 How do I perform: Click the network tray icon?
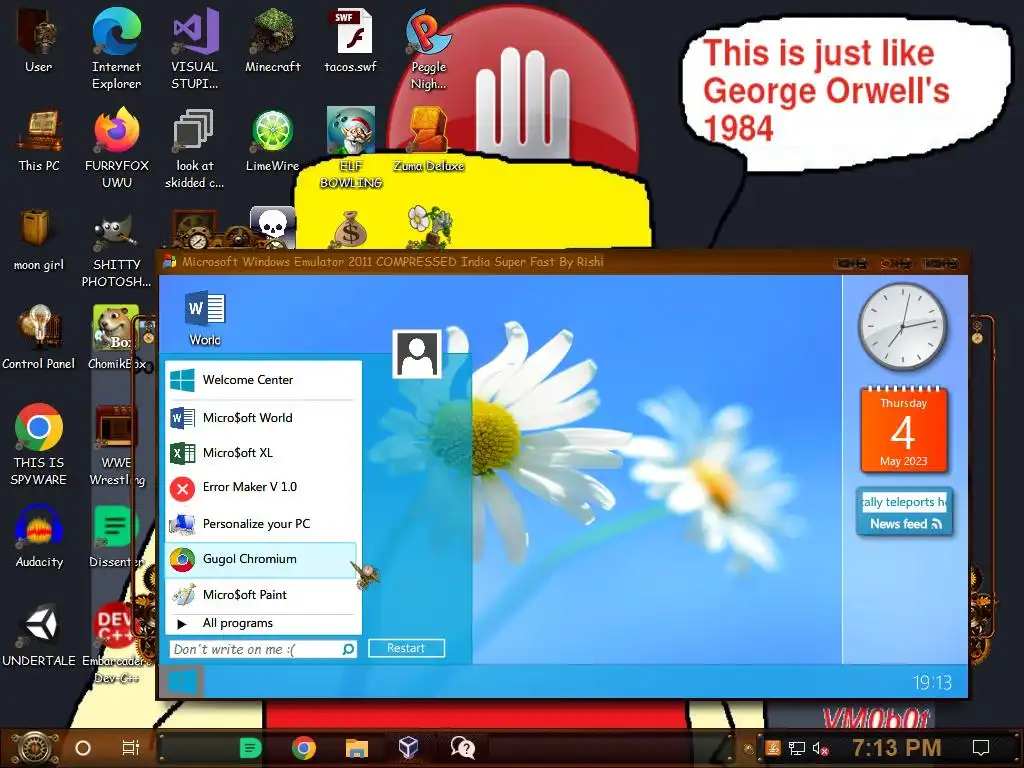[x=797, y=749]
